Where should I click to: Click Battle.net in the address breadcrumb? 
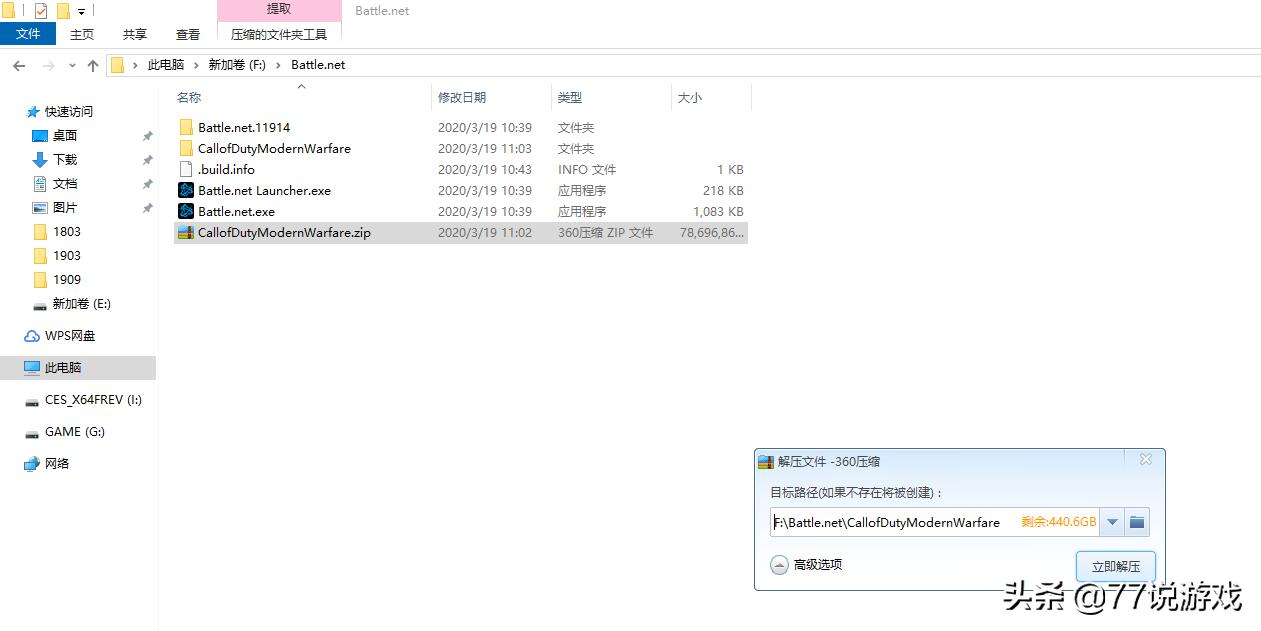coord(317,64)
